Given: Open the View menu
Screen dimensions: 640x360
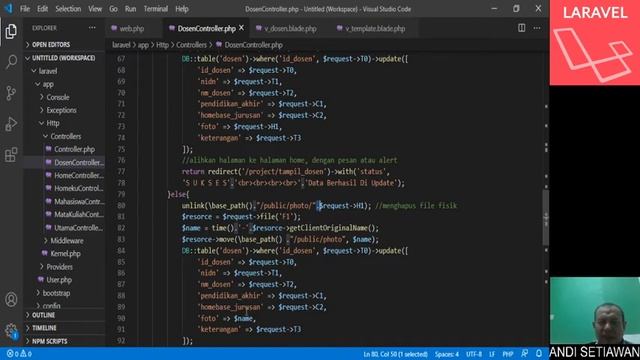Looking at the screenshot, I should [95, 9].
